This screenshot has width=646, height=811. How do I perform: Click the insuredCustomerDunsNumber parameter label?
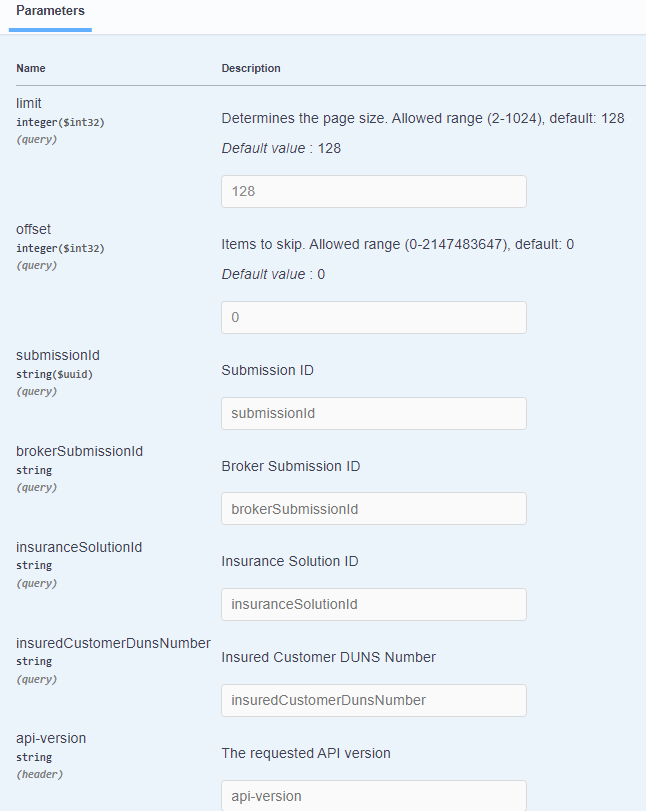coord(113,643)
